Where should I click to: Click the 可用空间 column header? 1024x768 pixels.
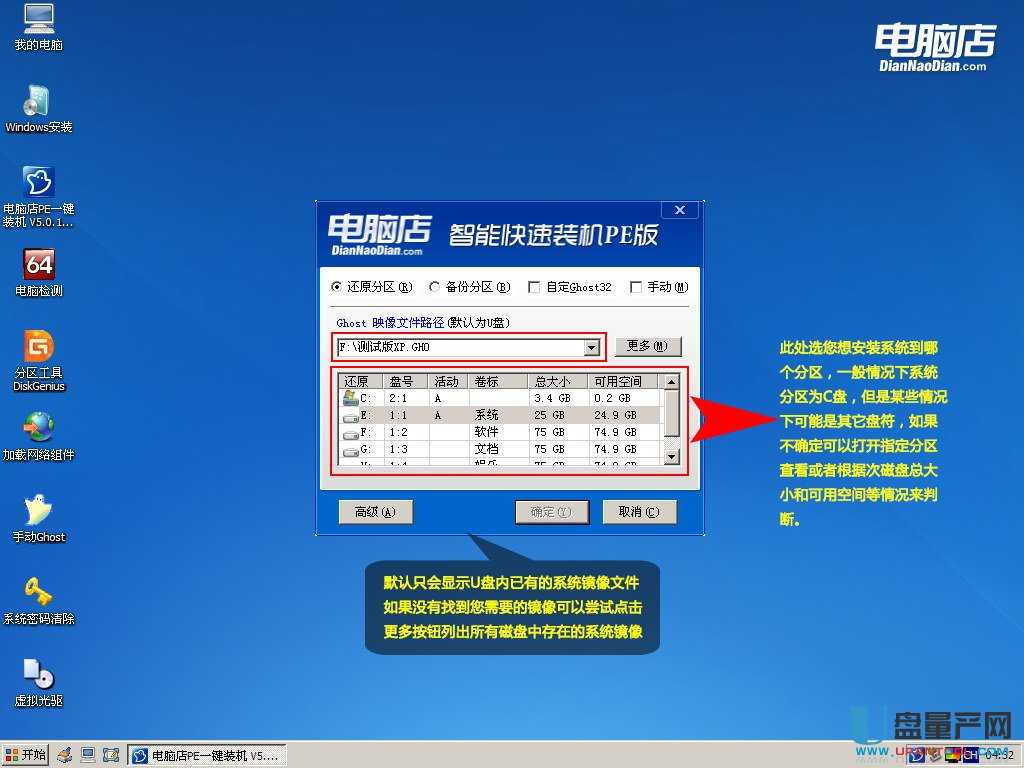(623, 381)
